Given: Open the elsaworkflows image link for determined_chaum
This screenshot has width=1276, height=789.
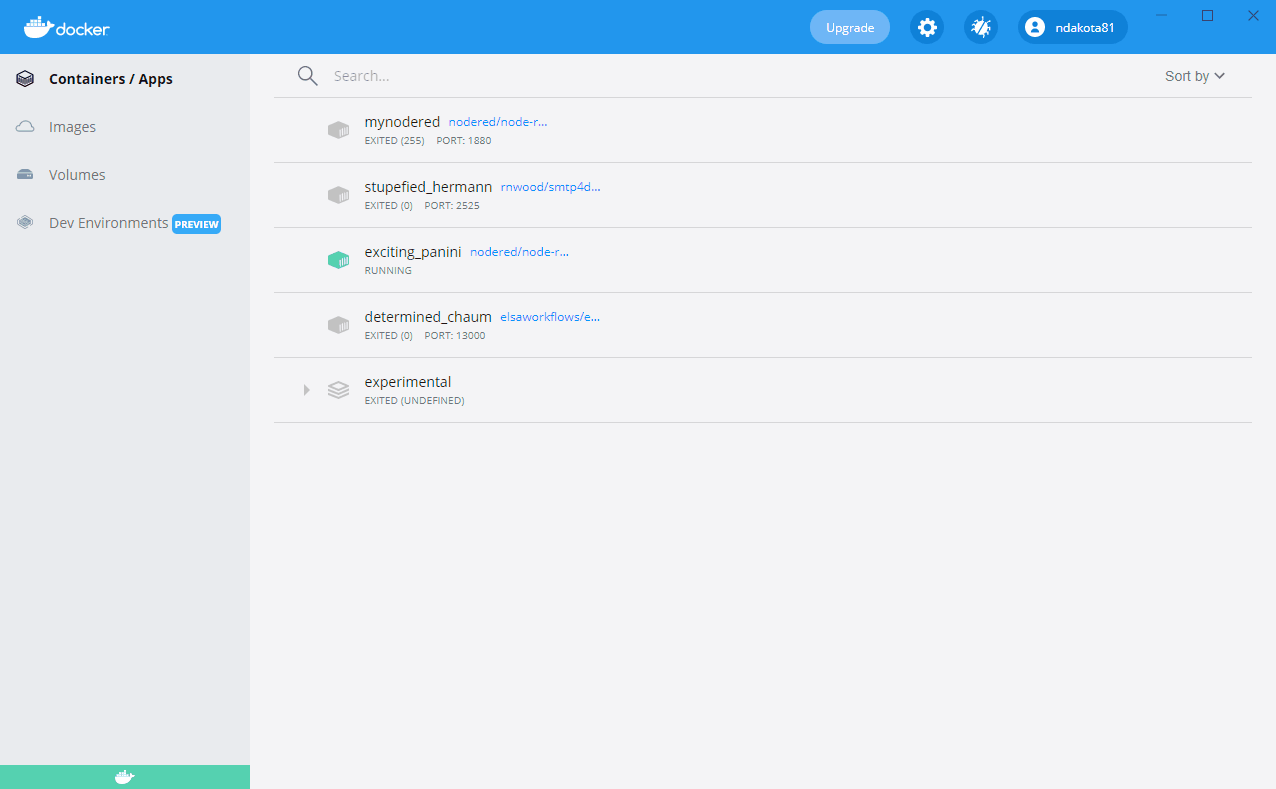Looking at the screenshot, I should (550, 316).
